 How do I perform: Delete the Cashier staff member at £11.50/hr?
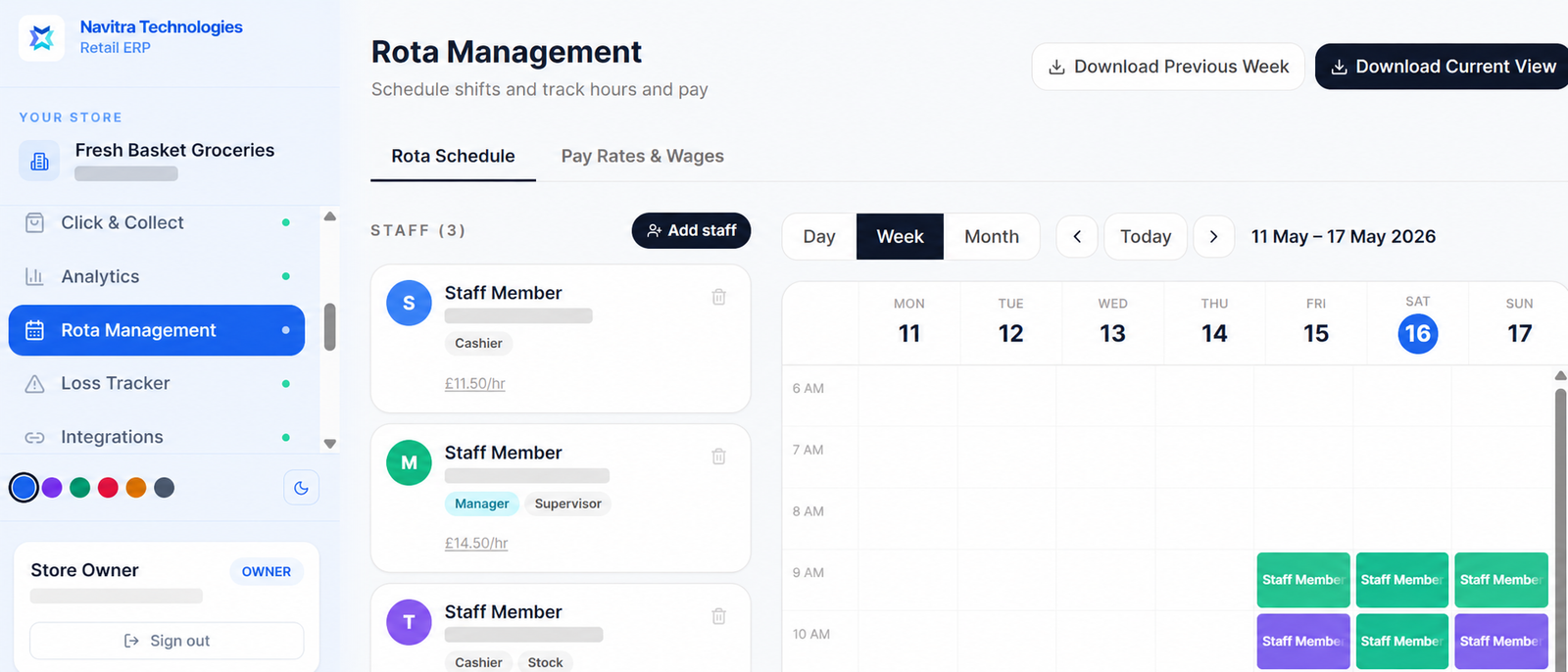point(718,297)
